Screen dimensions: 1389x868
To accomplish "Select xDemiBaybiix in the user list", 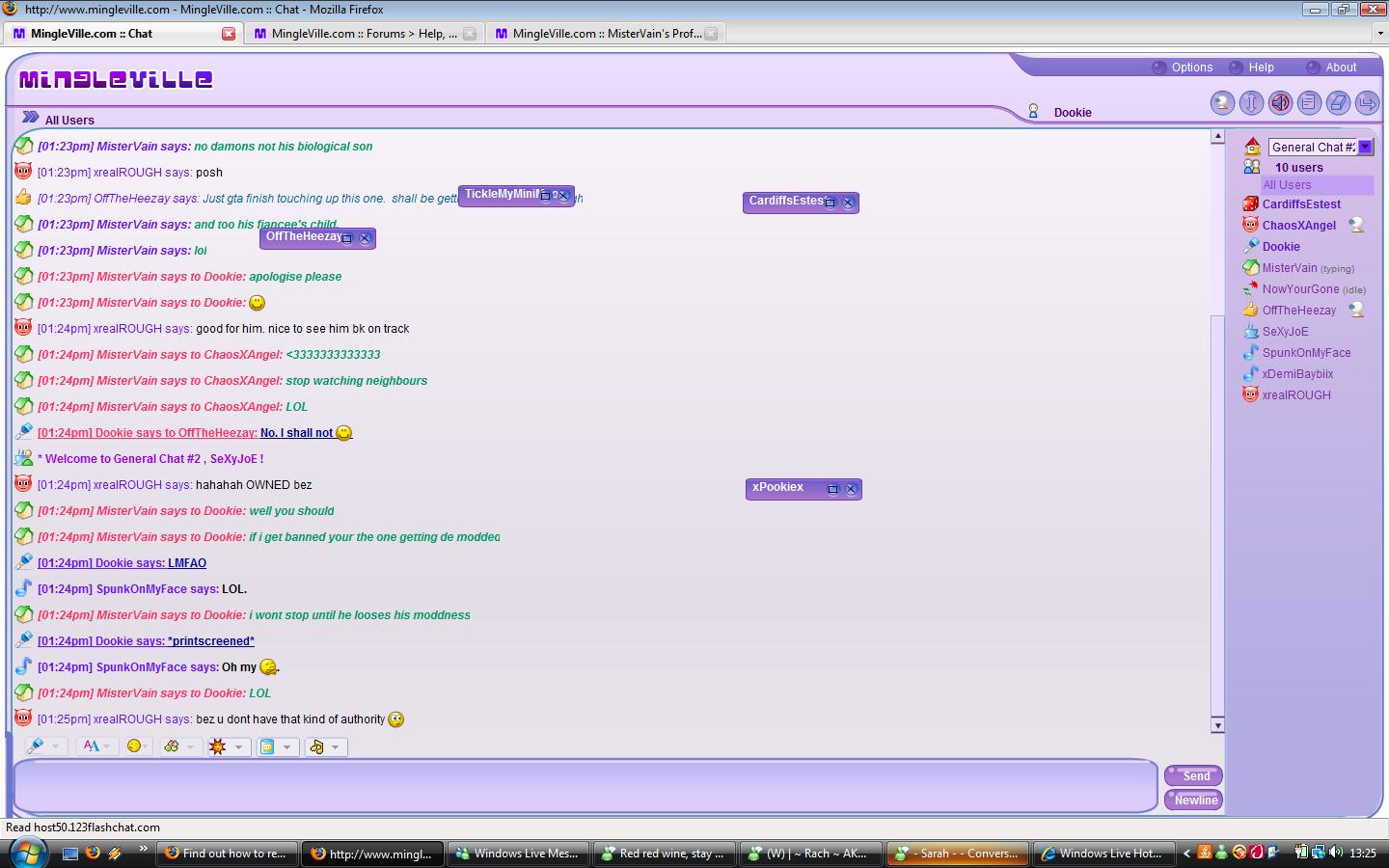I will pos(1297,374).
